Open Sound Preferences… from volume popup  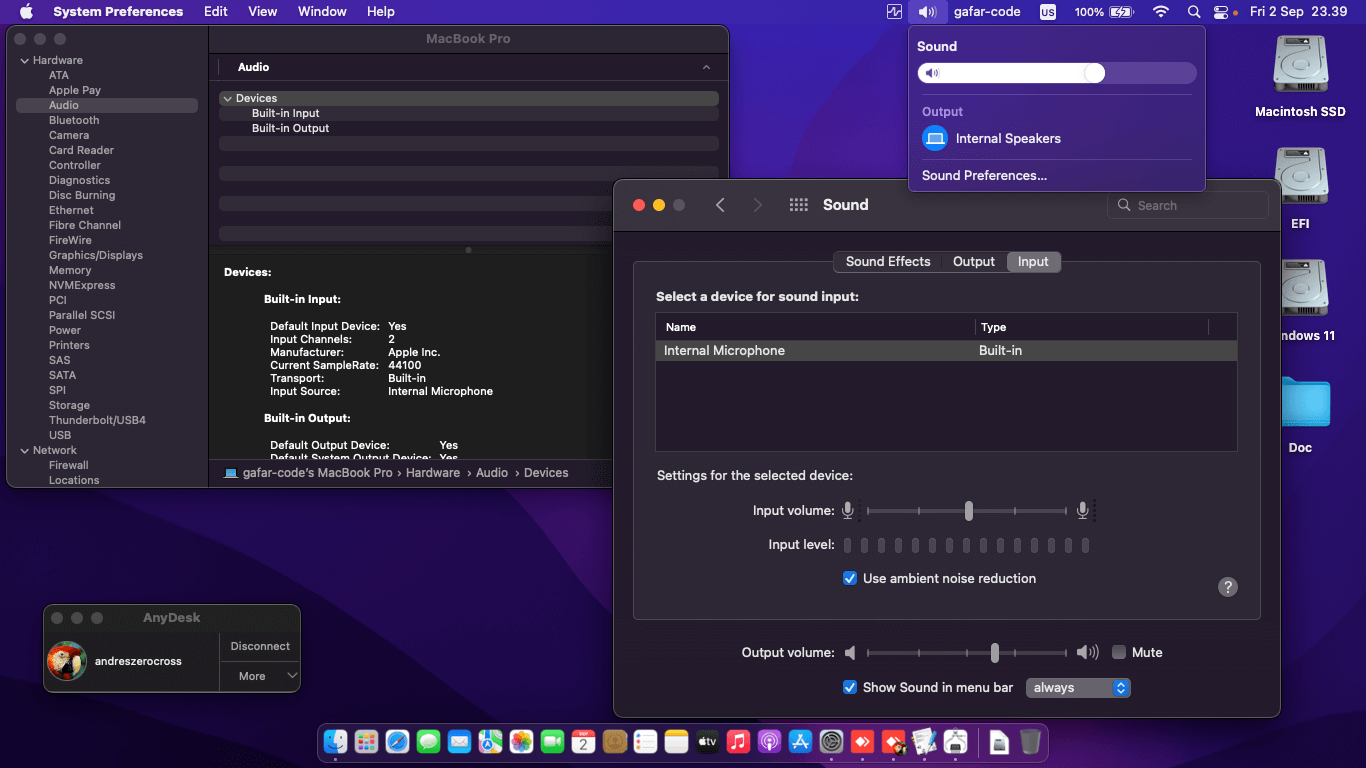pyautogui.click(x=984, y=175)
